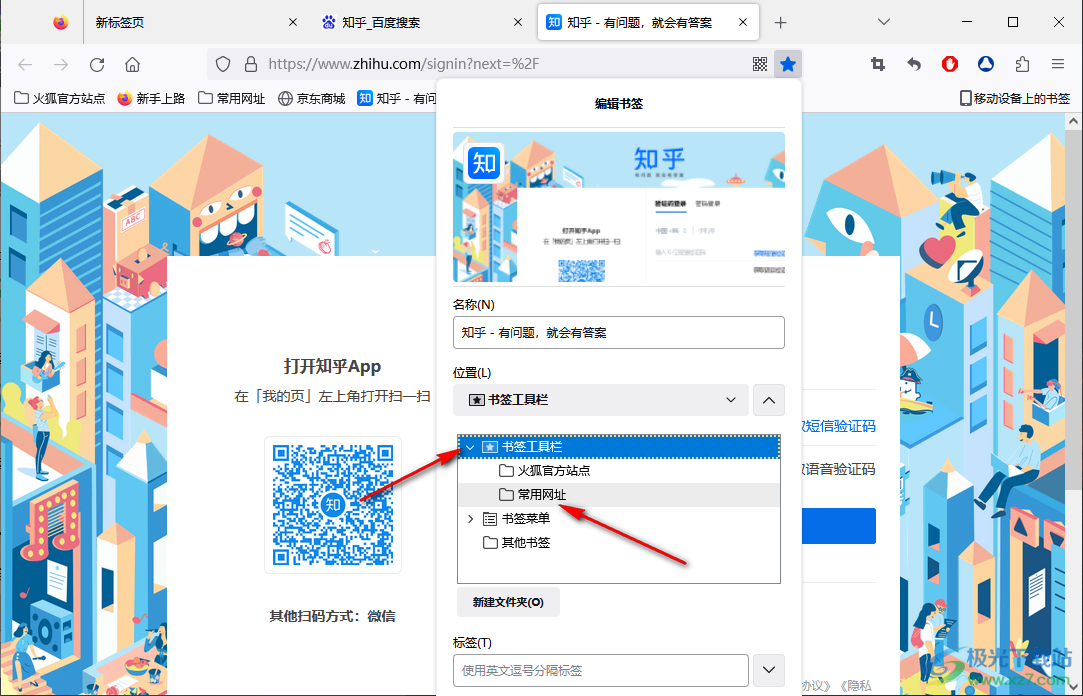1083x696 pixels.
Task: Close the 知乎_百度搜索 tab
Action: pyautogui.click(x=518, y=23)
